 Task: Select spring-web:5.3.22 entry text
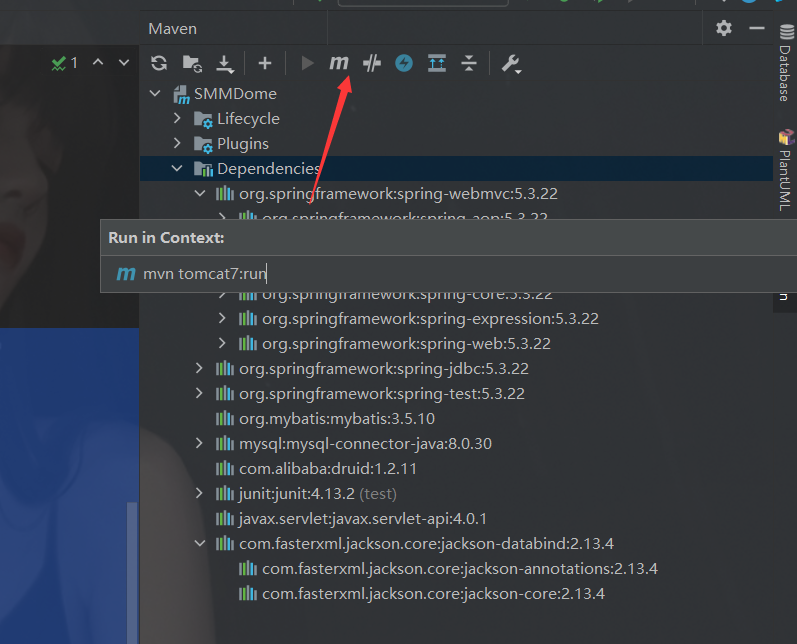point(406,344)
